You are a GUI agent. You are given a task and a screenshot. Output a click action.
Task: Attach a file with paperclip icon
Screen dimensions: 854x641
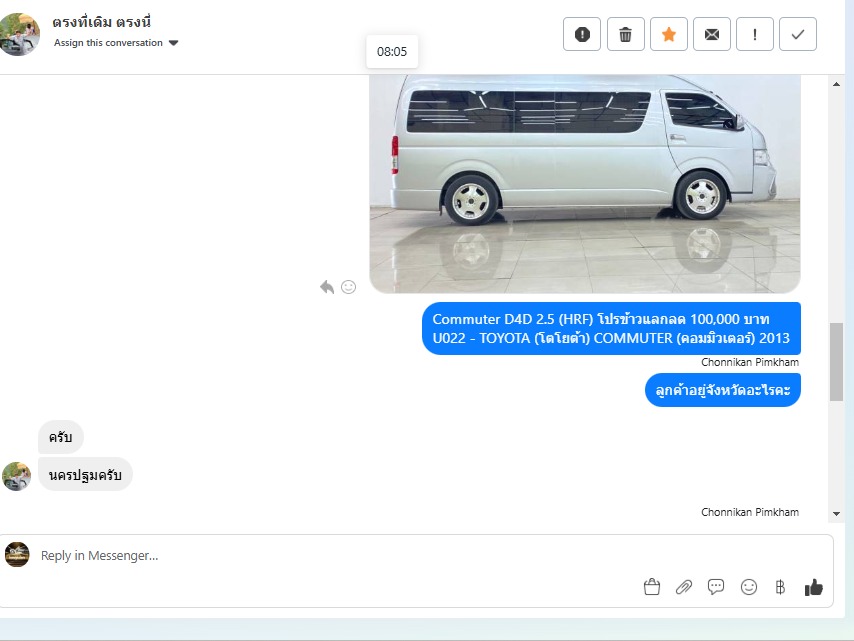tap(684, 587)
